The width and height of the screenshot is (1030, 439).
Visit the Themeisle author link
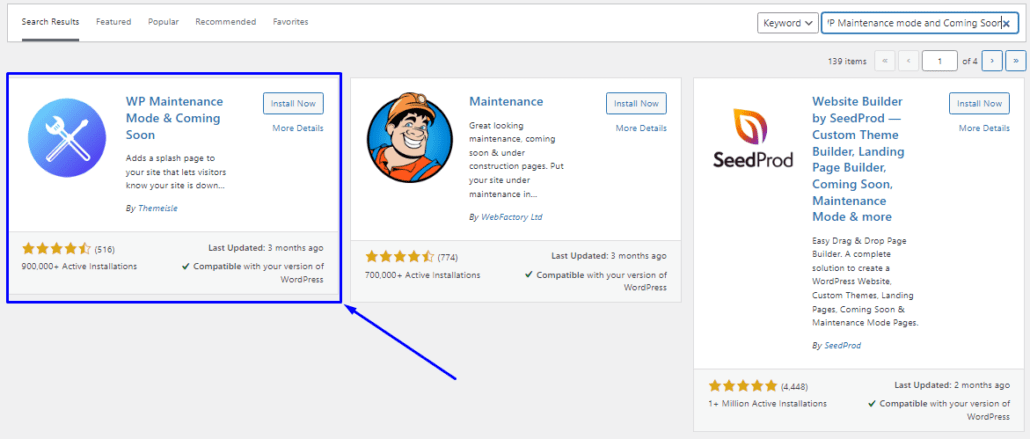coord(158,208)
